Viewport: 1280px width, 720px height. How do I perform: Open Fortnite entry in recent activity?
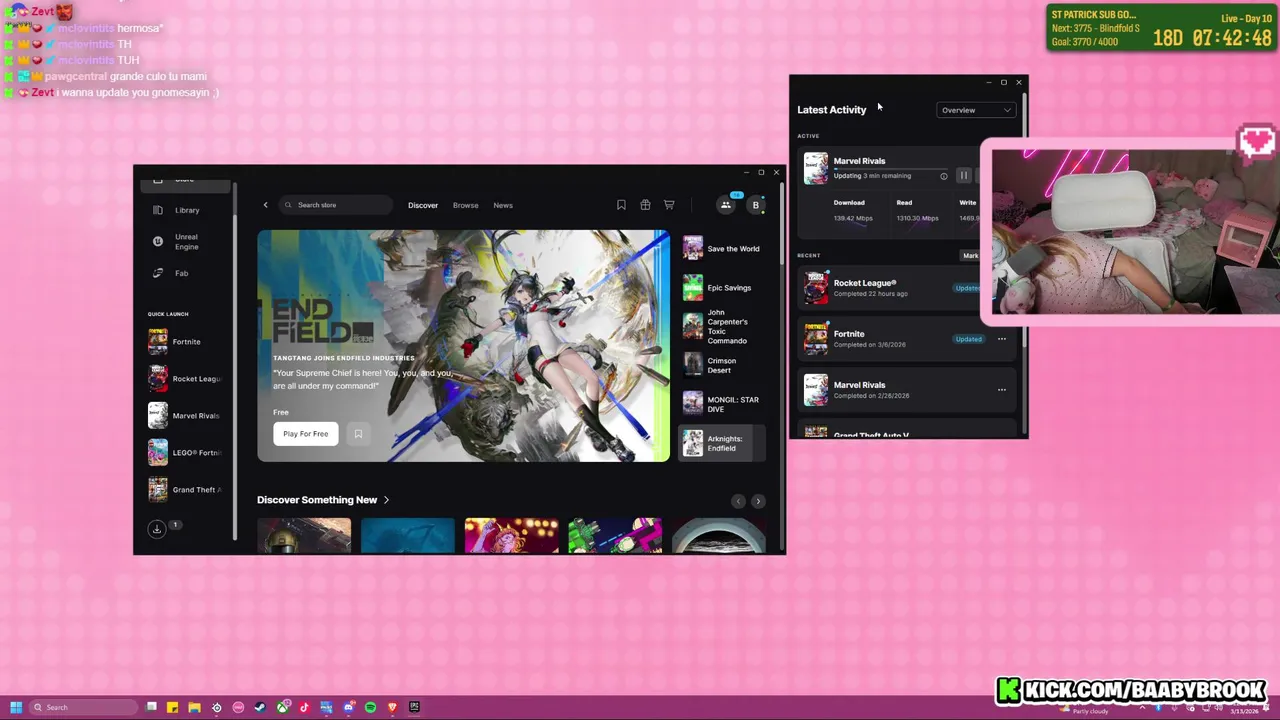[905, 339]
